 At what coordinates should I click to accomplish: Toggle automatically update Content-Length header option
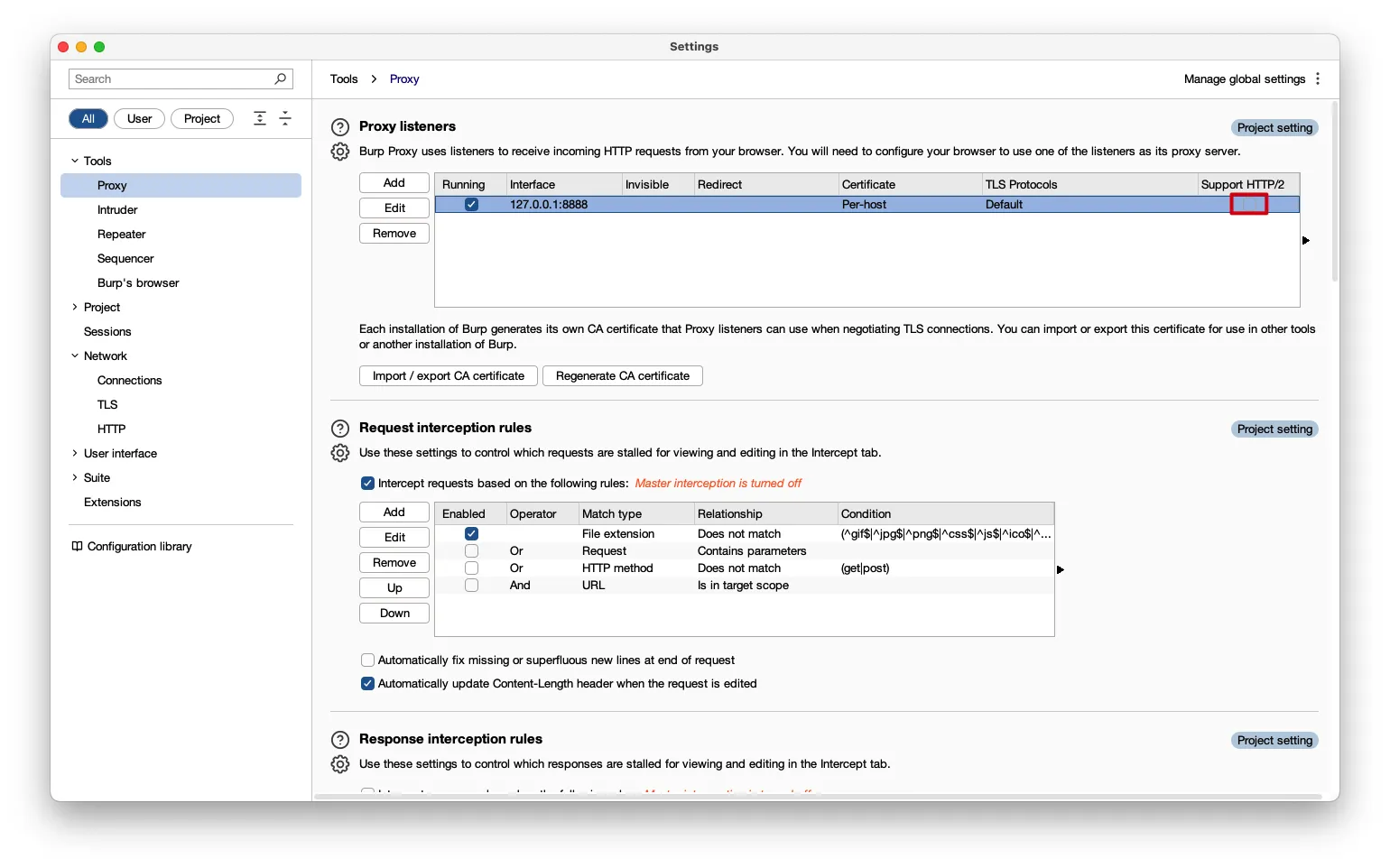[367, 684]
